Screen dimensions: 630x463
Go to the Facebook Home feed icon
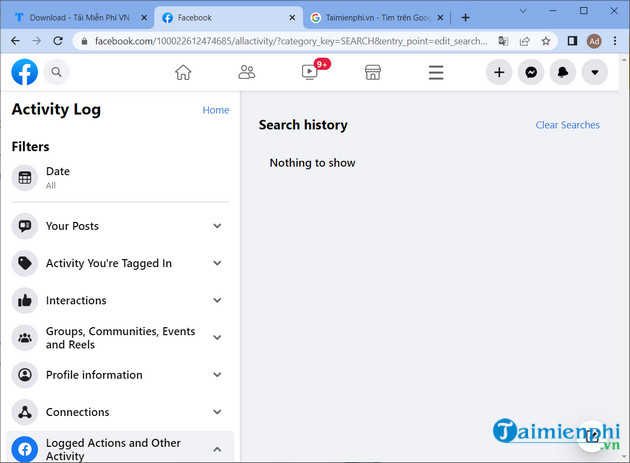point(183,72)
